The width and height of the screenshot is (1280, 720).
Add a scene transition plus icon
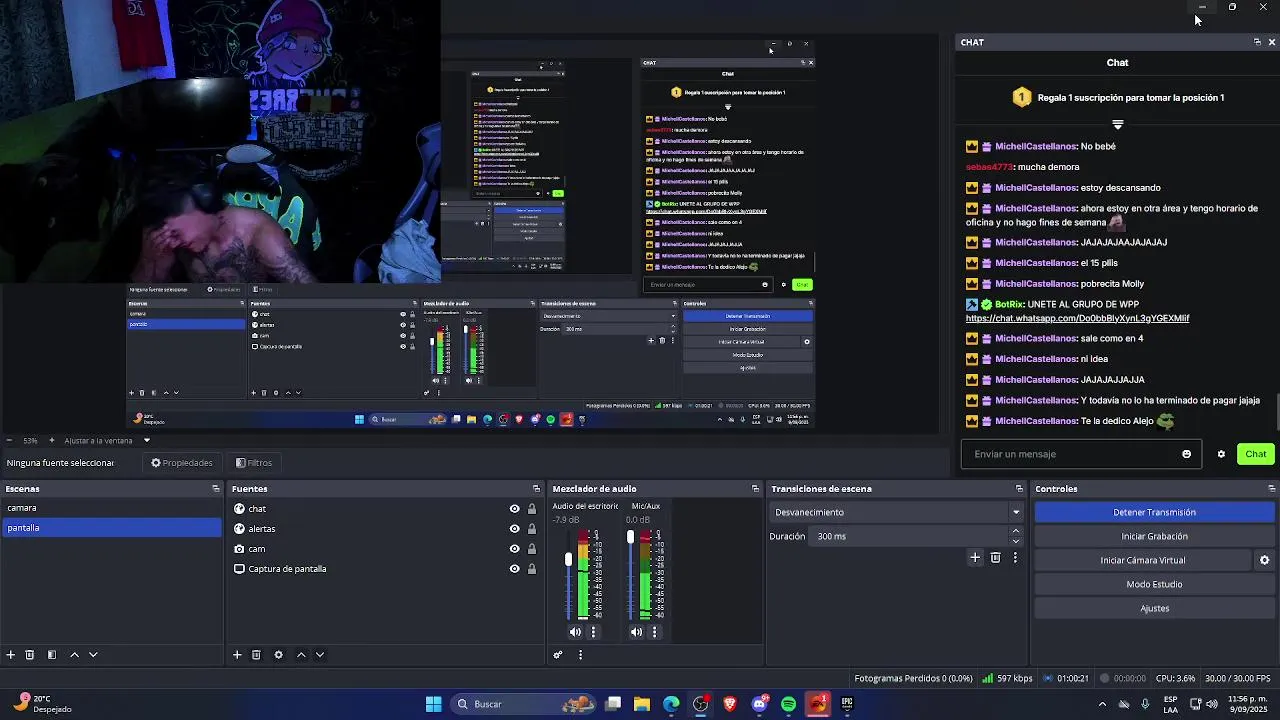coord(975,558)
